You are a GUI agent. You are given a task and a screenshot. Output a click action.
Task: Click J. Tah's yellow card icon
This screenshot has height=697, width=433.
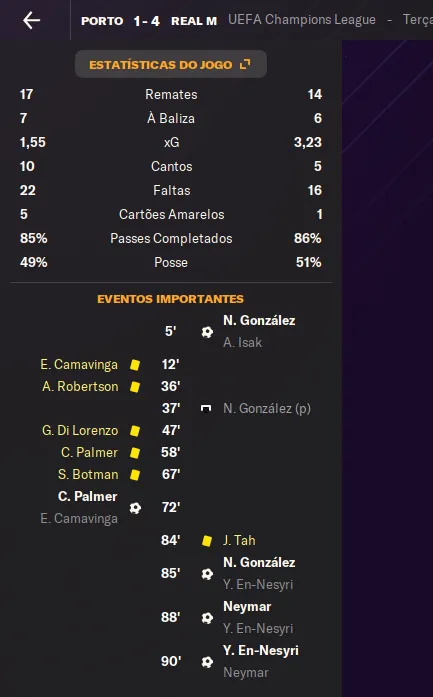click(x=207, y=541)
